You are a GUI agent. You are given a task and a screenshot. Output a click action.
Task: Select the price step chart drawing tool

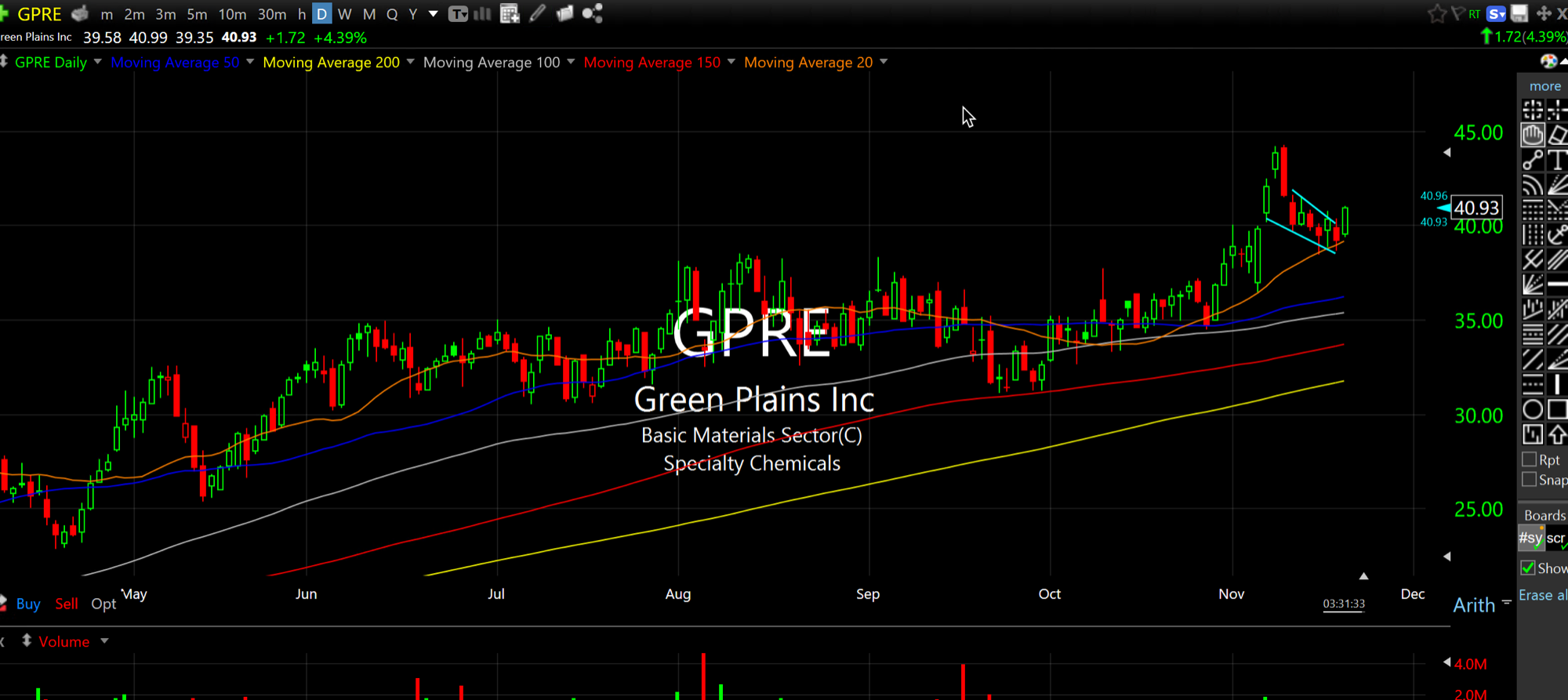point(1532,434)
